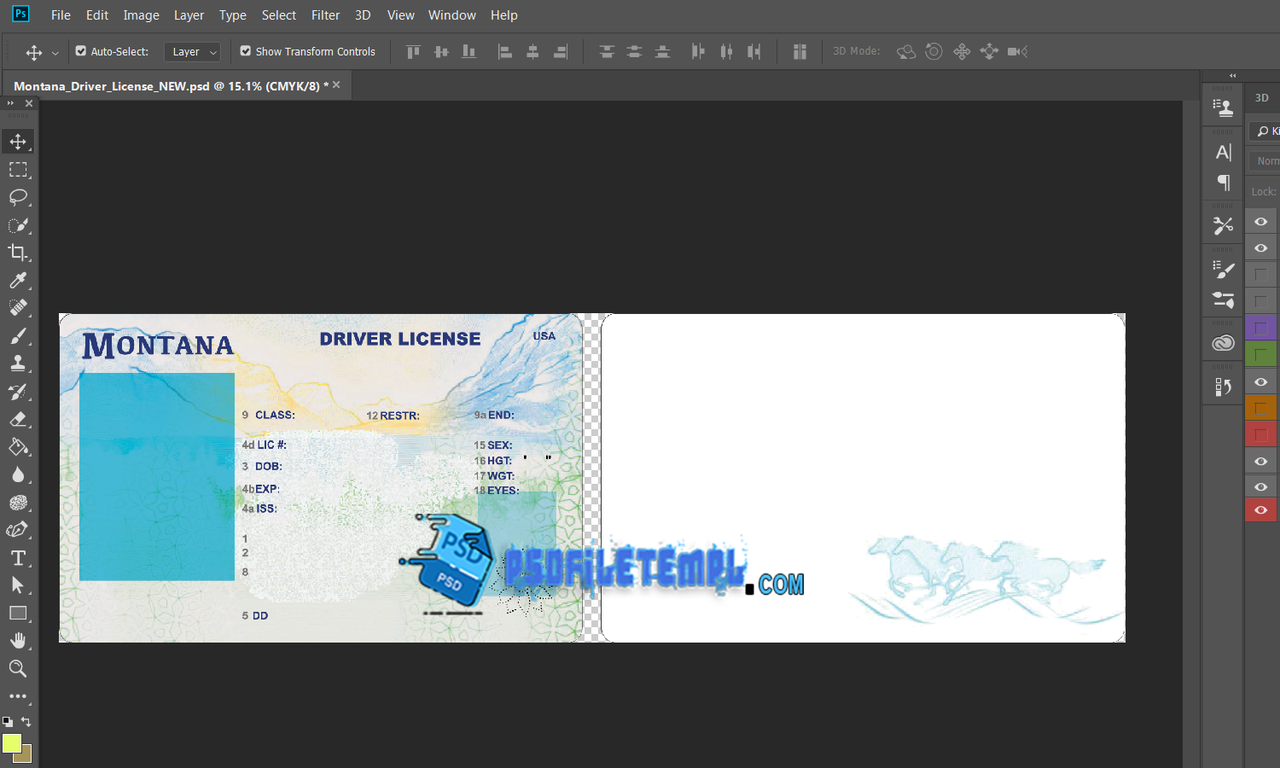The height and width of the screenshot is (768, 1280).
Task: Switch to the 3D panel tab
Action: pyautogui.click(x=1262, y=97)
